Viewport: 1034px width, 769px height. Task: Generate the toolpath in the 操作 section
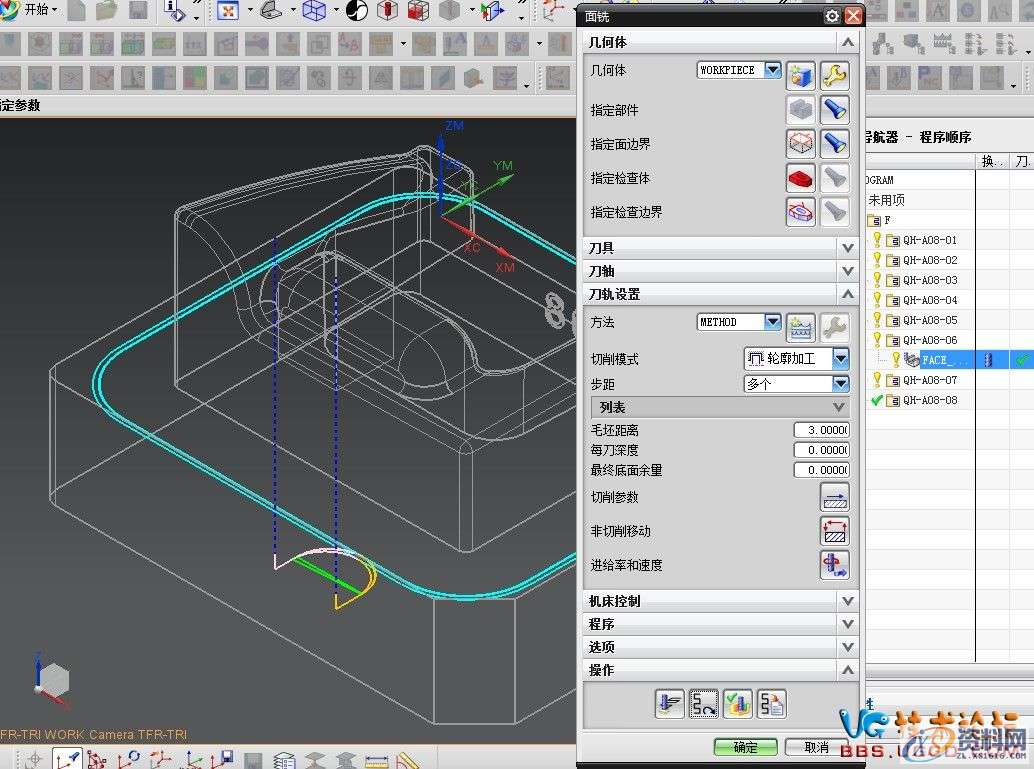click(670, 703)
